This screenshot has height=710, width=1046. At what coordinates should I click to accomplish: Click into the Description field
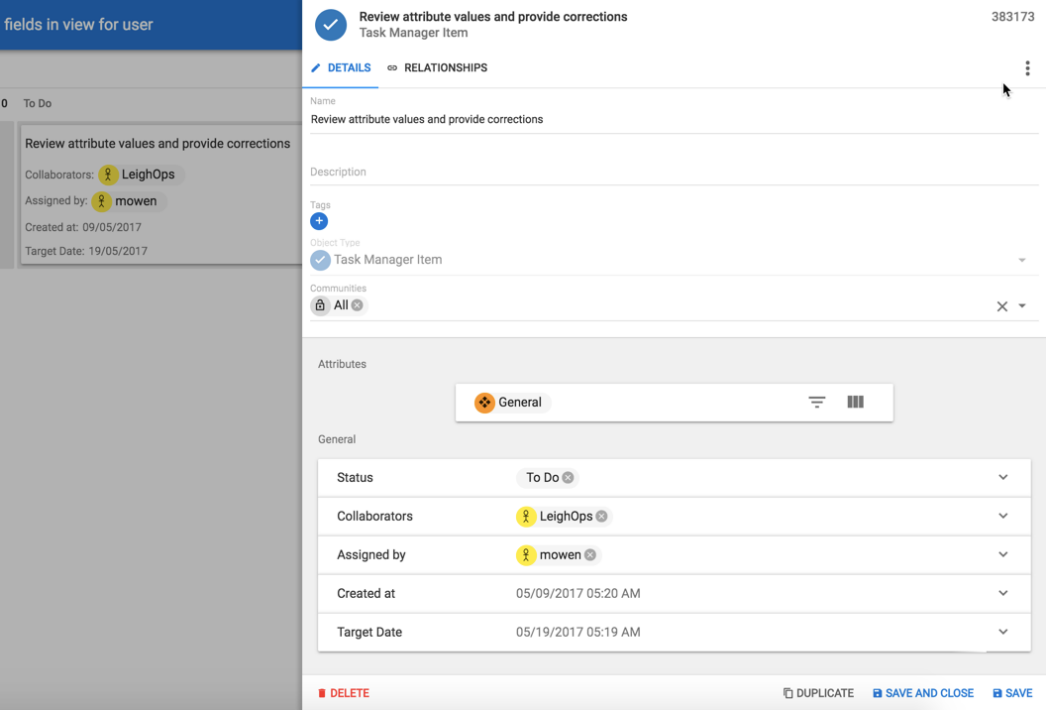[670, 172]
